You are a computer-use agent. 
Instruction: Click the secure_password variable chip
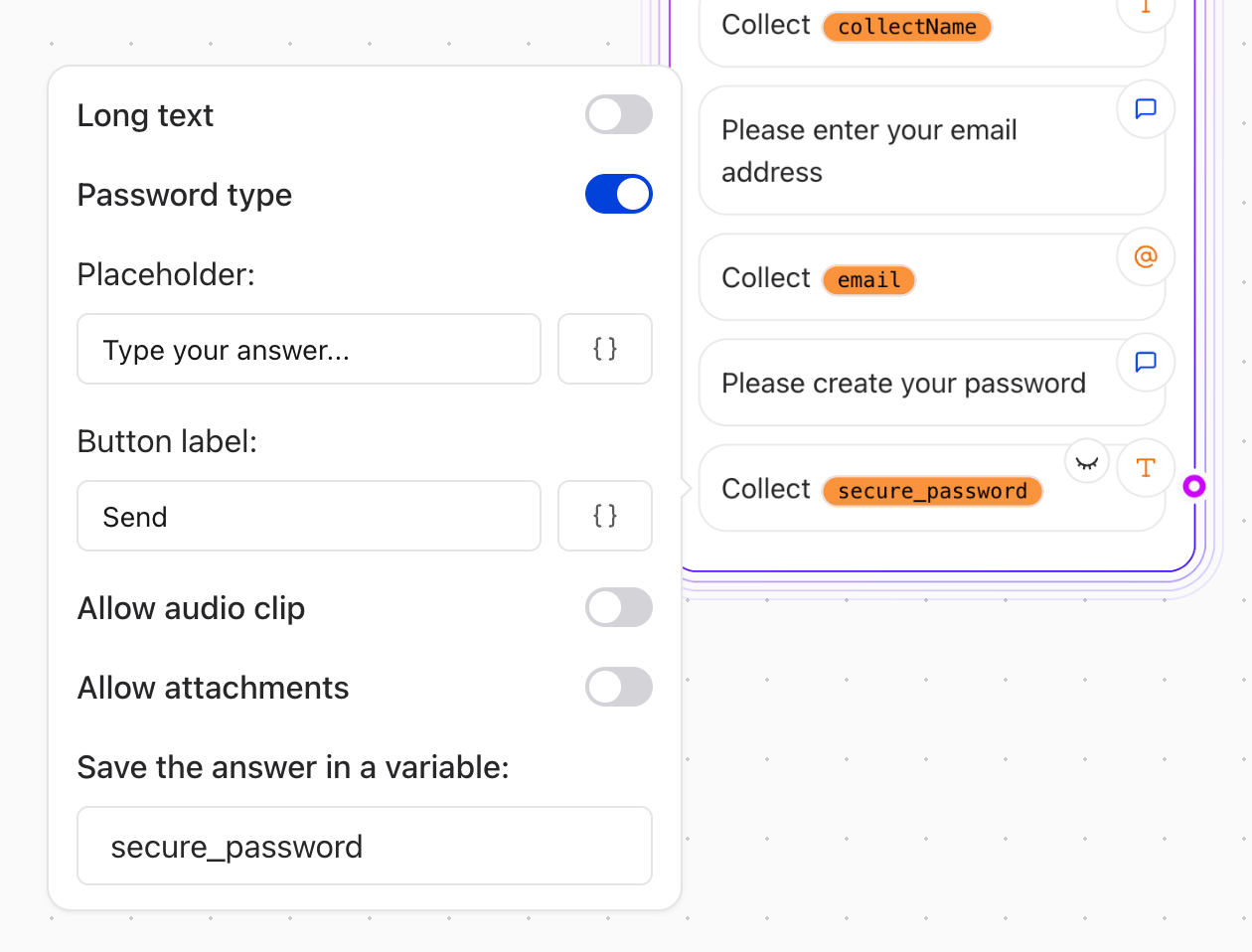[932, 490]
